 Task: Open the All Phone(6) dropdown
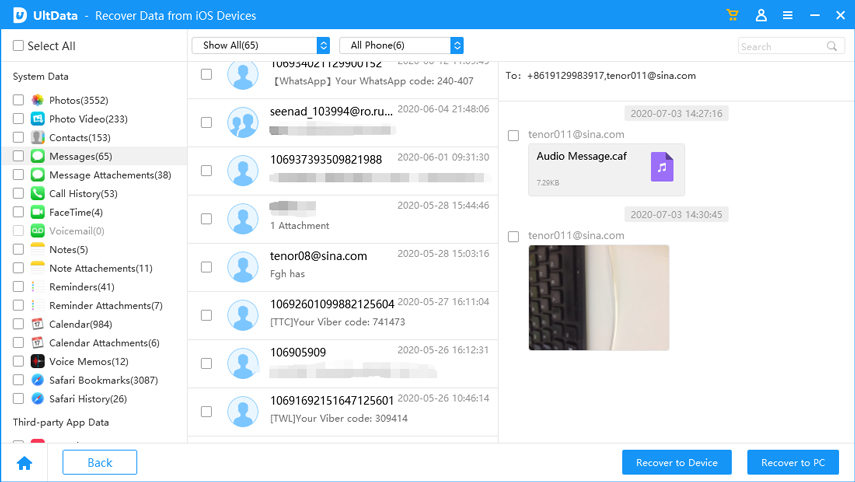point(401,45)
